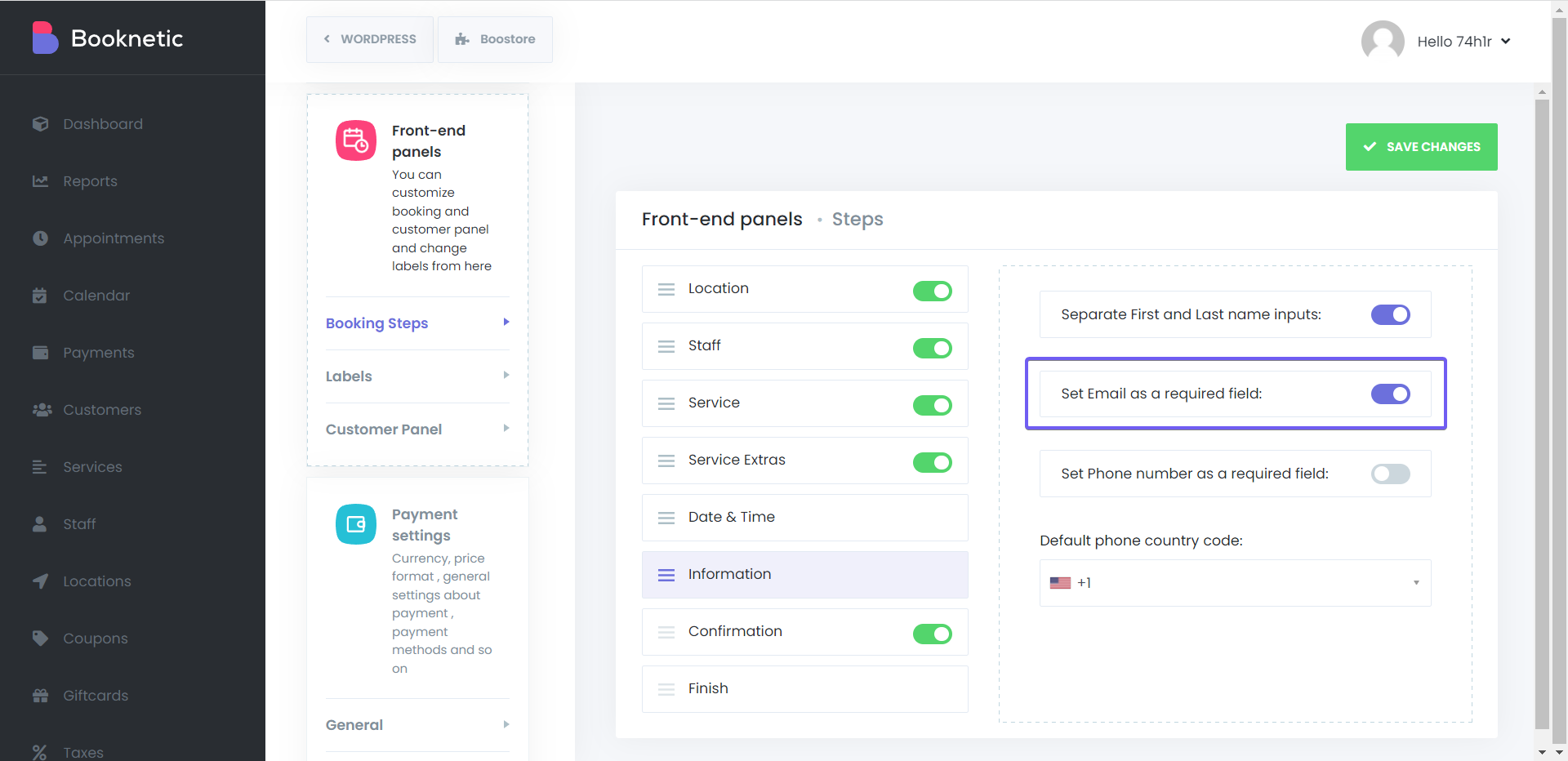Select the Date & Time booking step
The width and height of the screenshot is (1568, 761).
(804, 518)
